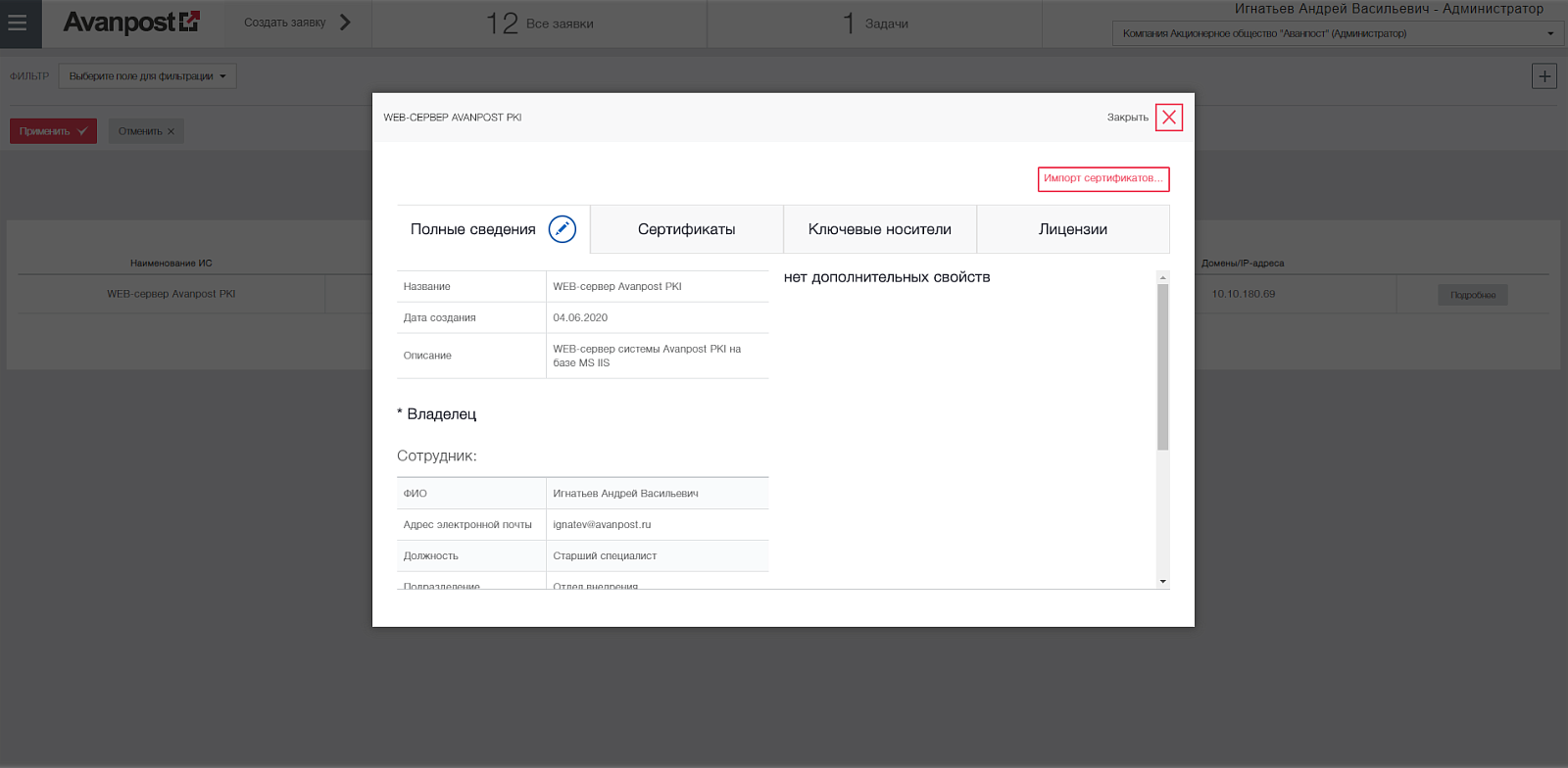Switch to the Лицензии tab
This screenshot has width=1568, height=768.
(x=1073, y=229)
